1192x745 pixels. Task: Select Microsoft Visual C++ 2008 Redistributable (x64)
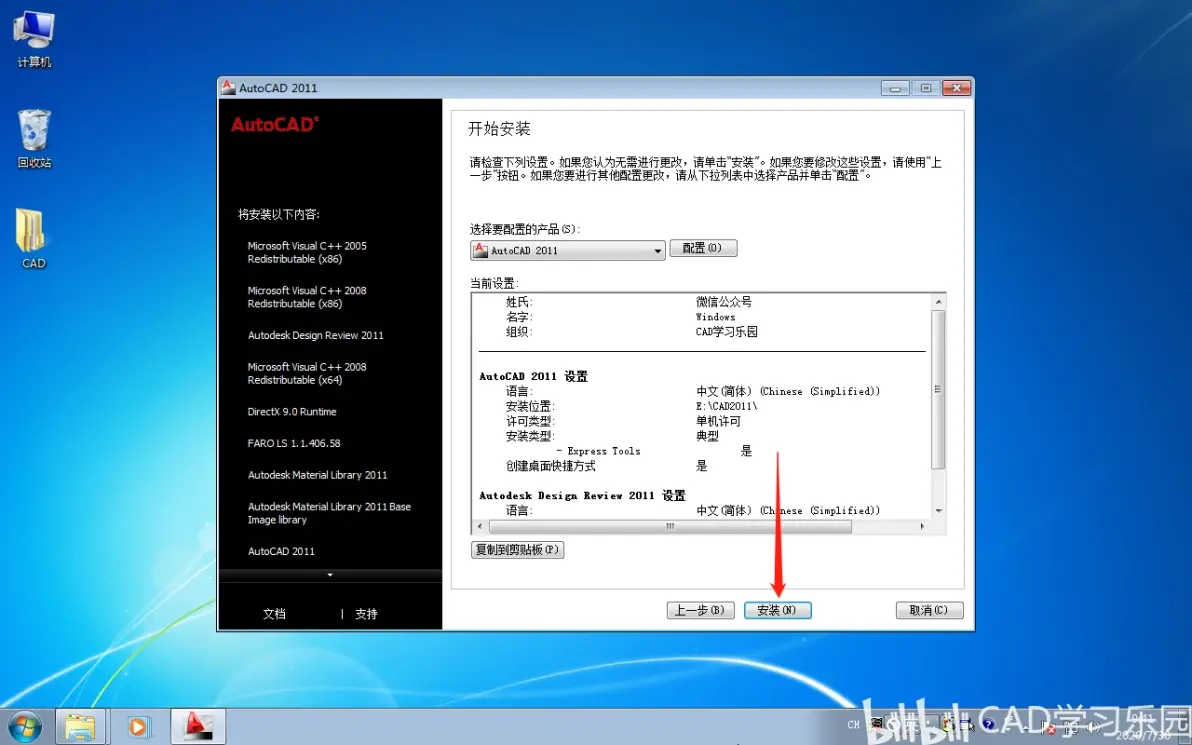(307, 373)
